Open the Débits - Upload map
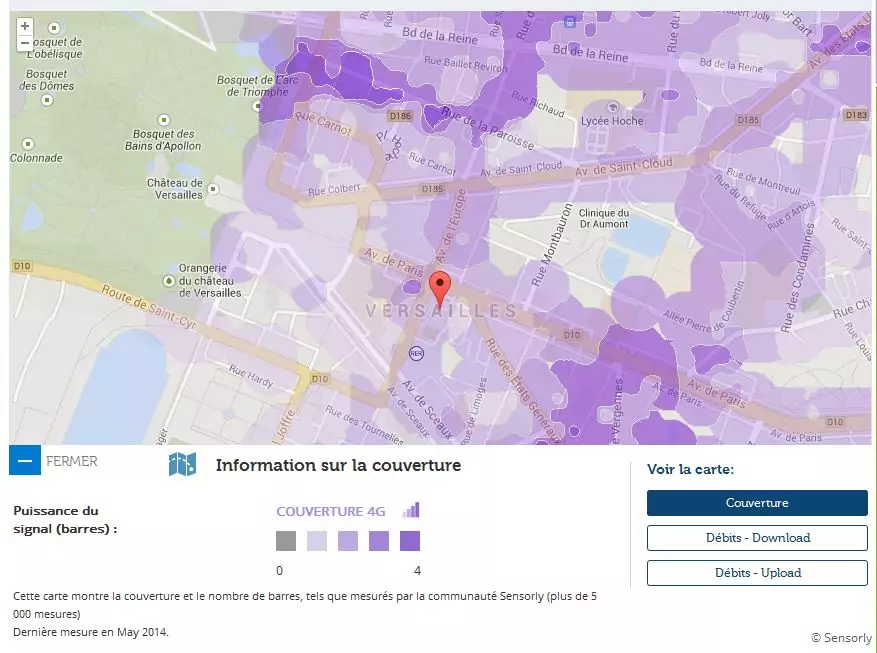This screenshot has height=653, width=877. tap(756, 573)
